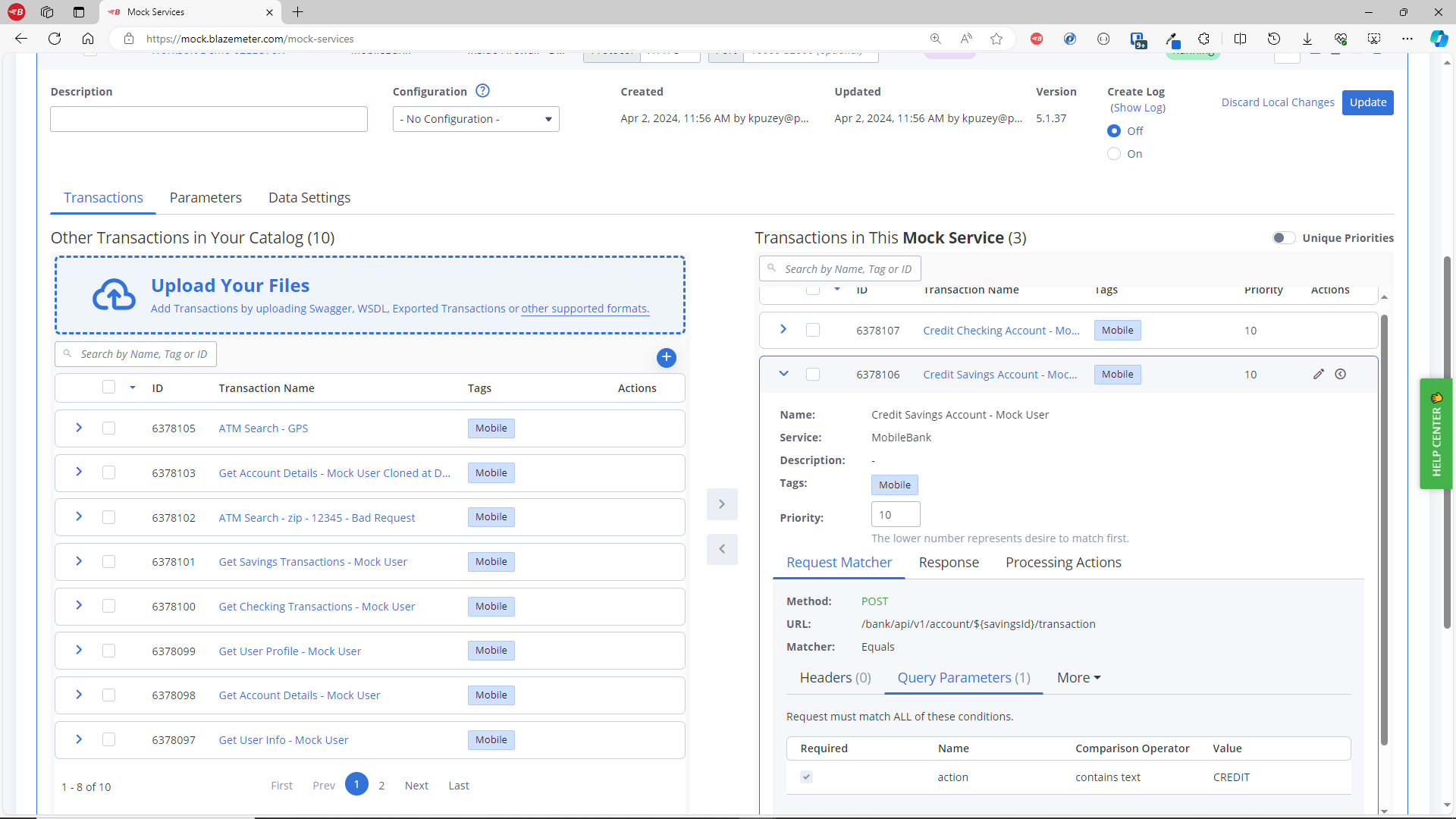Image resolution: width=1456 pixels, height=819 pixels.
Task: Click the cloud upload icon in Upload Your Files
Action: [x=112, y=295]
